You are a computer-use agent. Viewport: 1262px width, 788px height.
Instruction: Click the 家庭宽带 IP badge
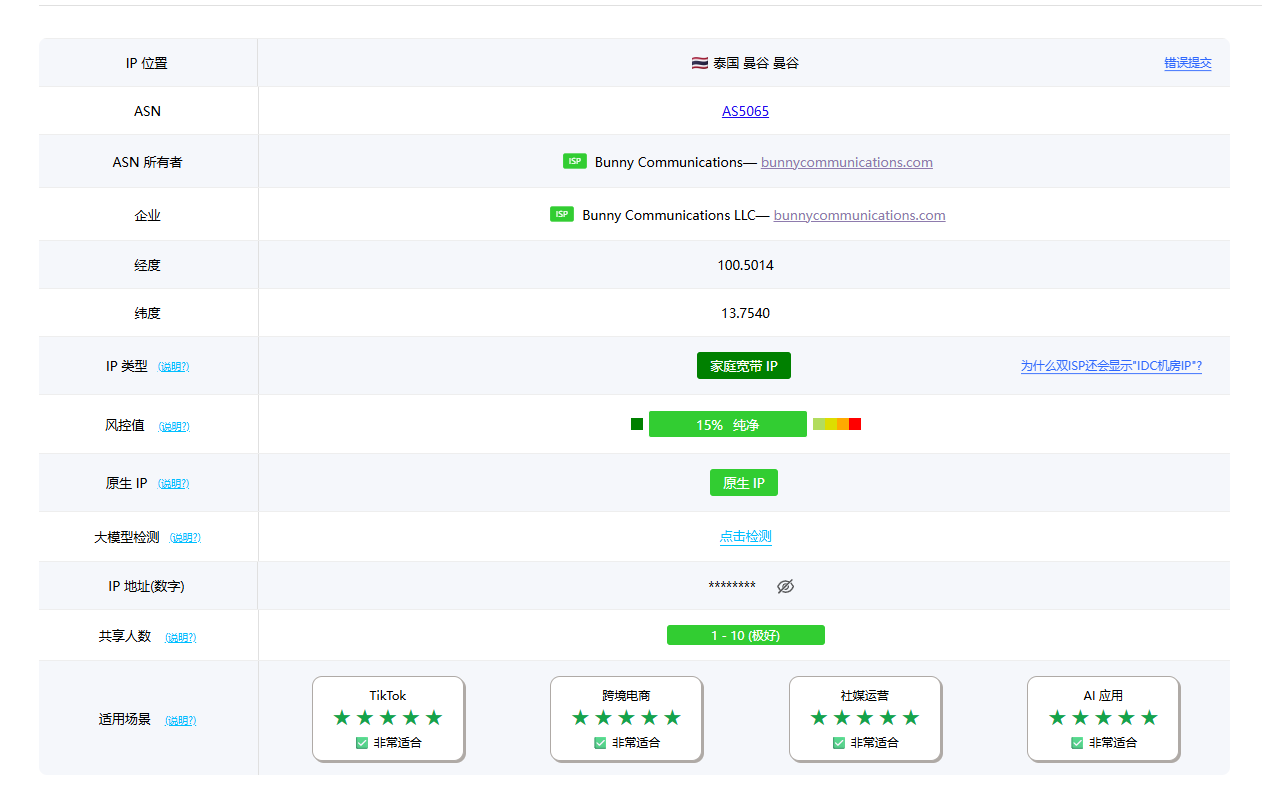[x=744, y=366]
